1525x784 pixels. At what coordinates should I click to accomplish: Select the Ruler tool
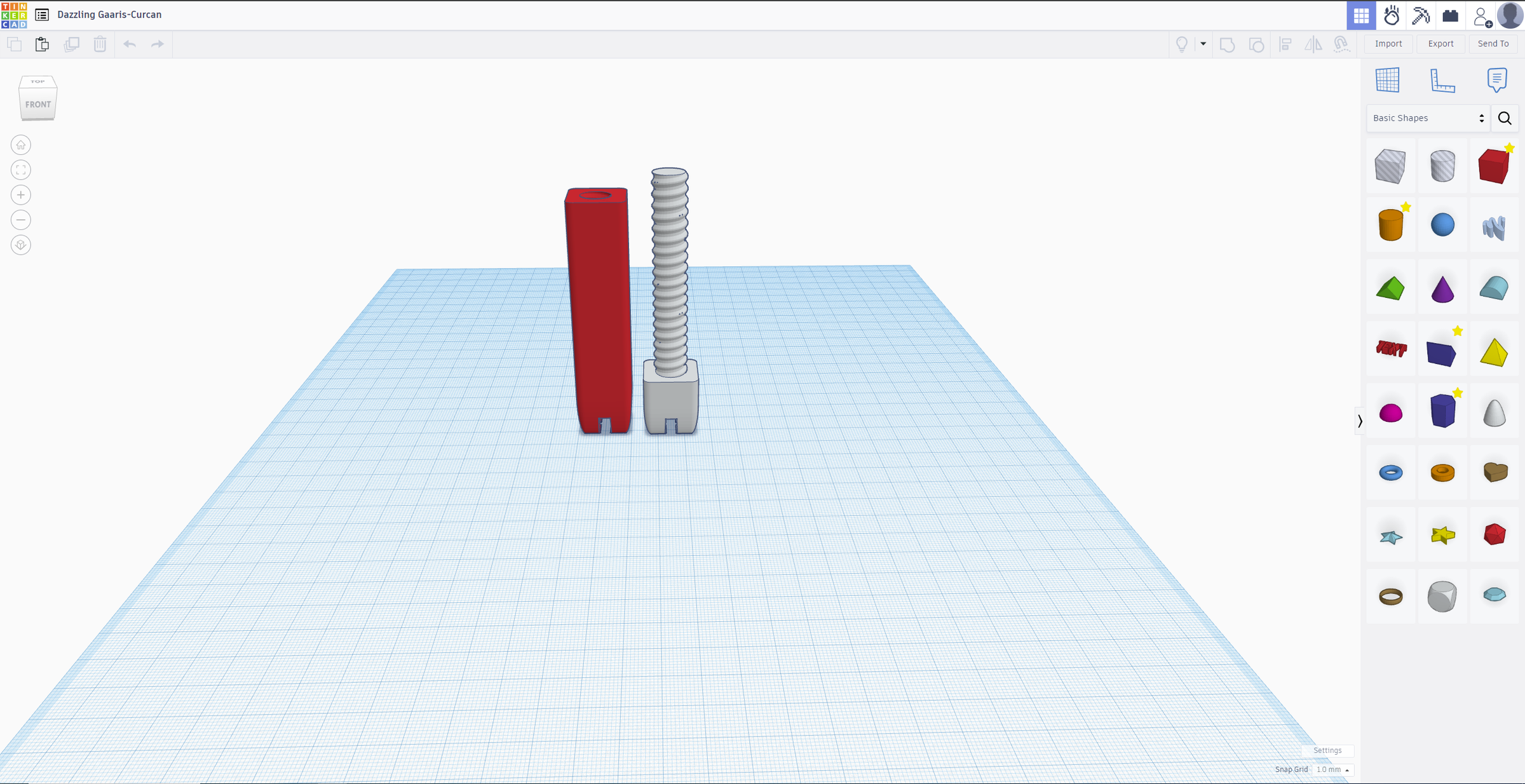pos(1442,80)
